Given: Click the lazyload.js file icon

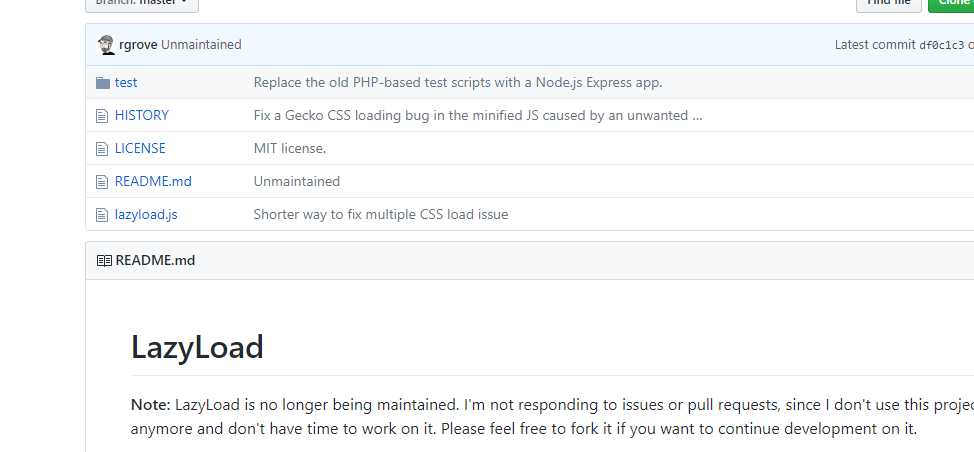Looking at the screenshot, I should pos(102,214).
